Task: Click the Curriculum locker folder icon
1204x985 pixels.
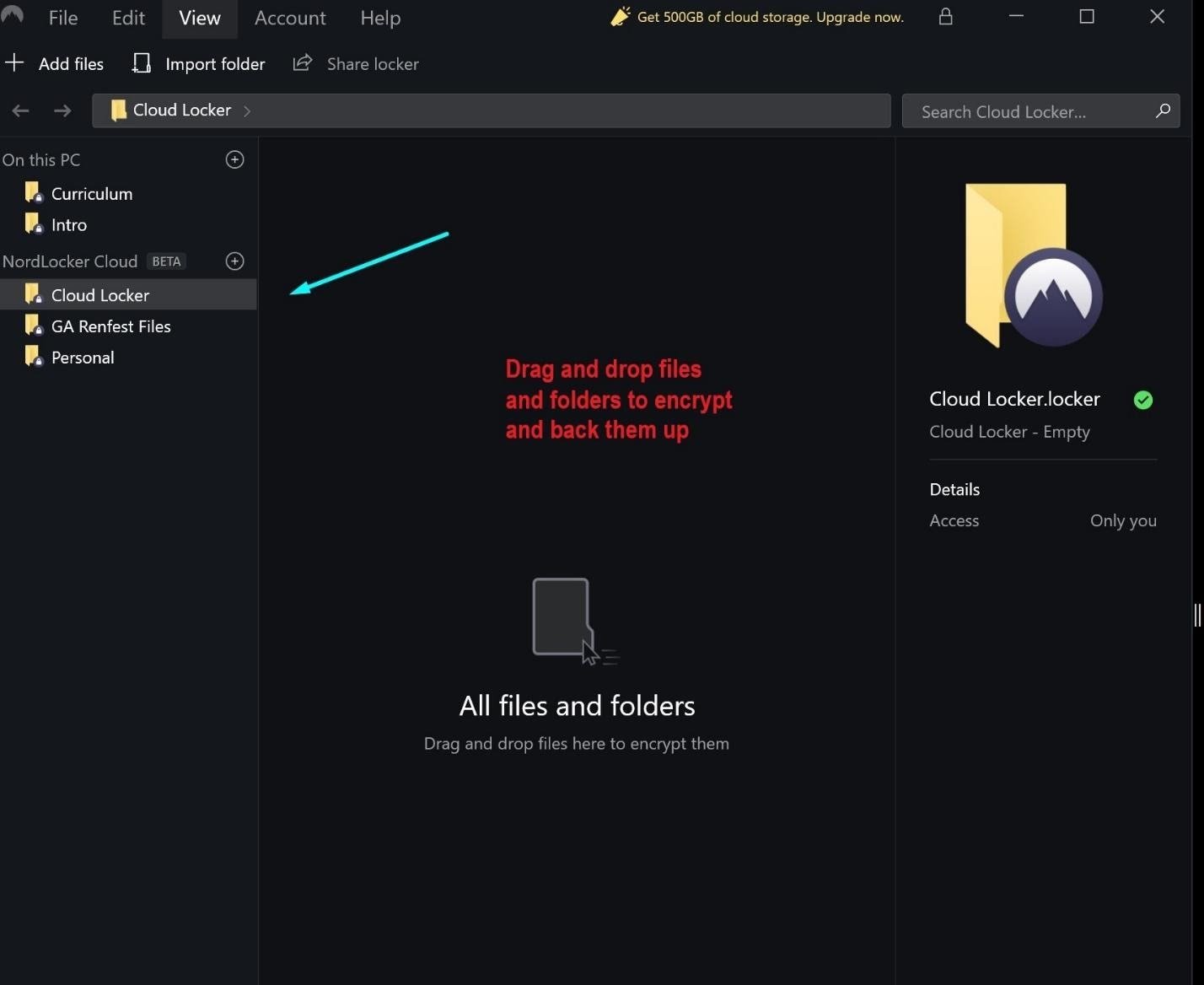Action: pos(34,193)
